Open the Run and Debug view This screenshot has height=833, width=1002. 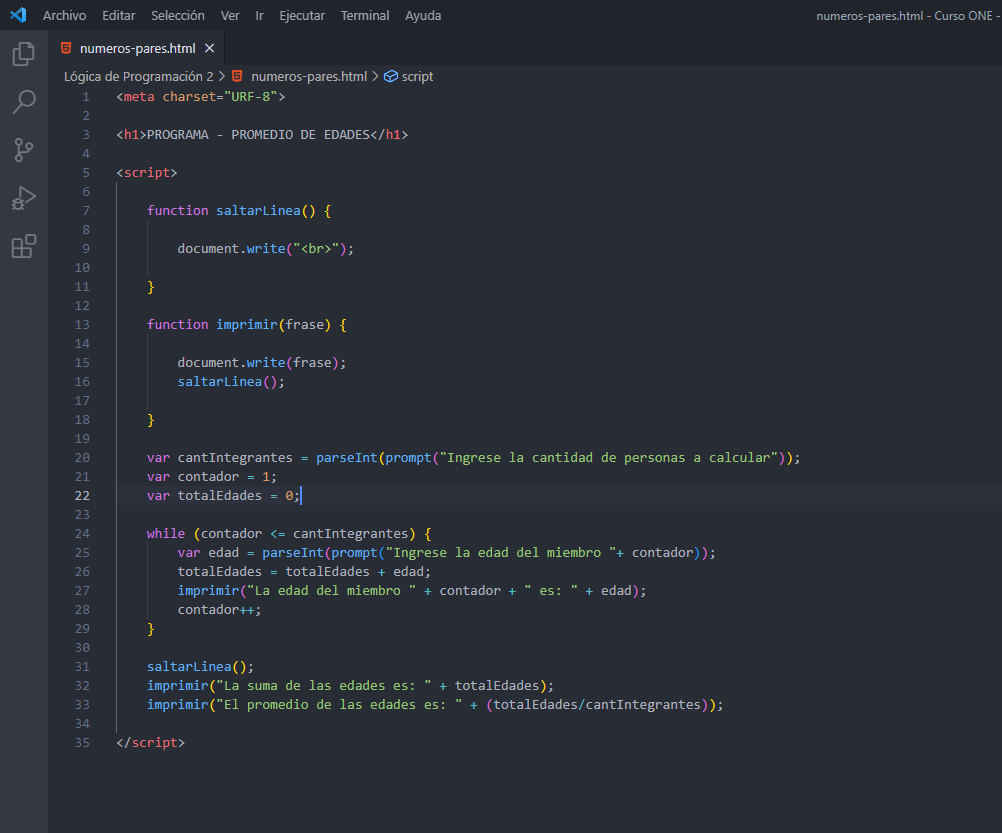[24, 198]
